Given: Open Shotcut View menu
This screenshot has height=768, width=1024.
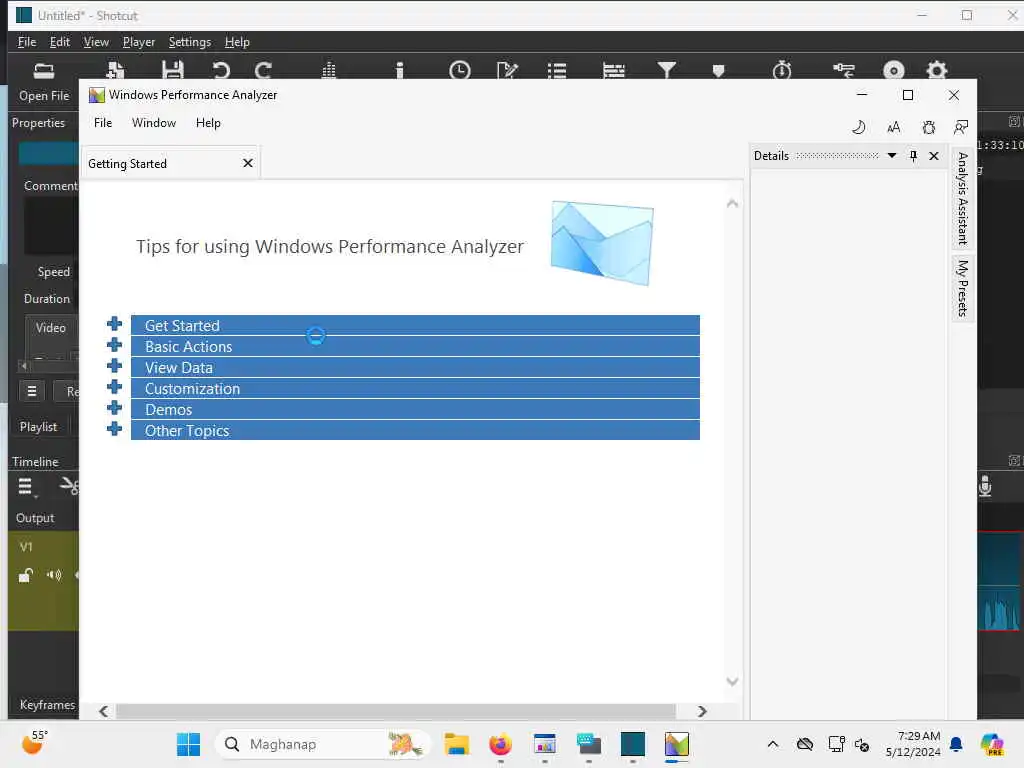Looking at the screenshot, I should [x=96, y=42].
